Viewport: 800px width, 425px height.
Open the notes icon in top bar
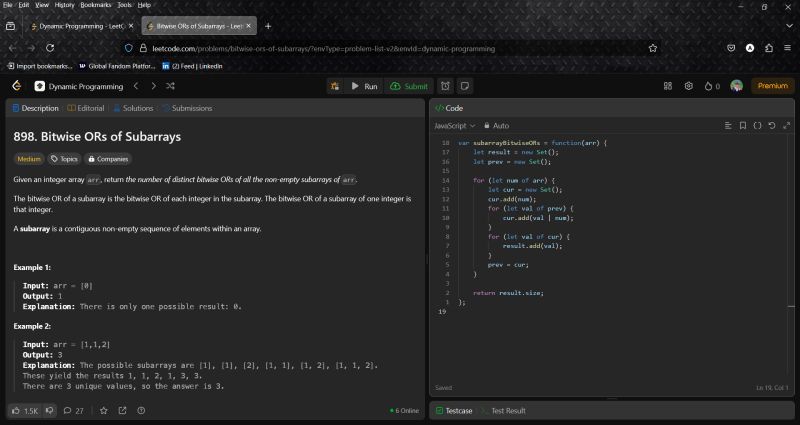(465, 86)
